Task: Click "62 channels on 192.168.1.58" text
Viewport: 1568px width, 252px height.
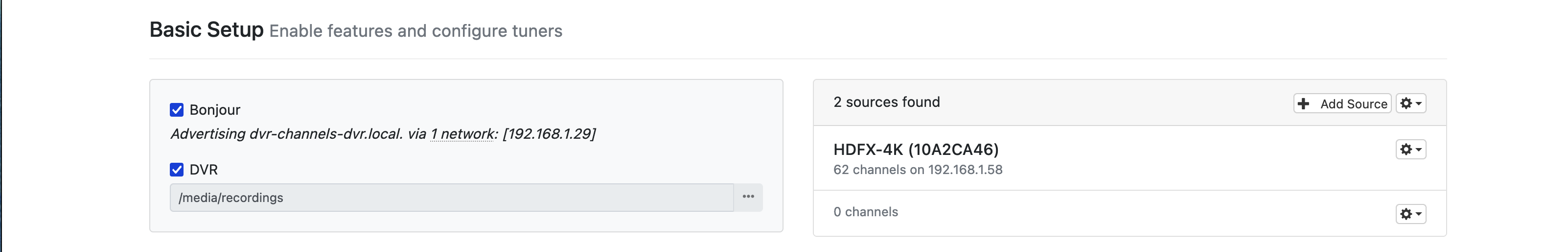Action: 917,170
